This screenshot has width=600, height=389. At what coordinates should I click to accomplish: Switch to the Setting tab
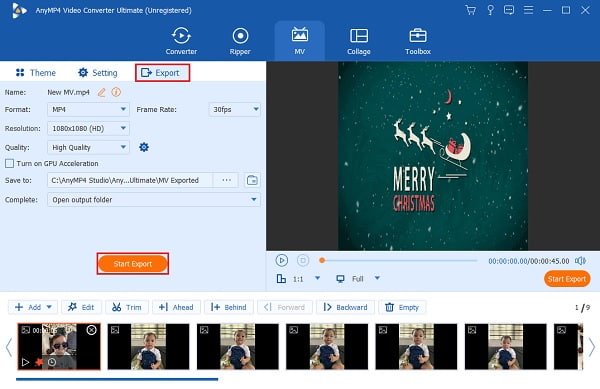tap(98, 73)
